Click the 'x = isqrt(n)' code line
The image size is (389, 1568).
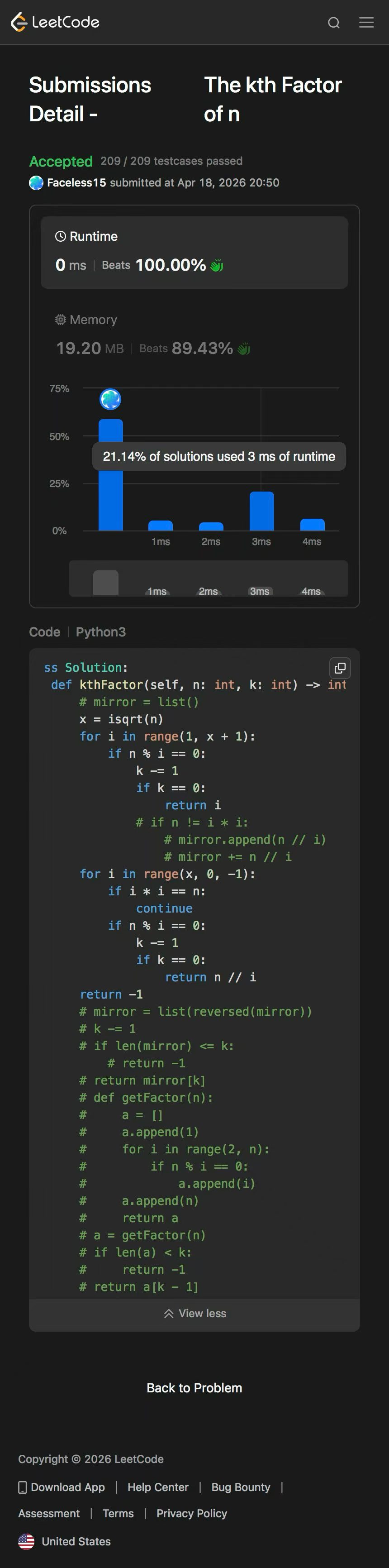(121, 719)
